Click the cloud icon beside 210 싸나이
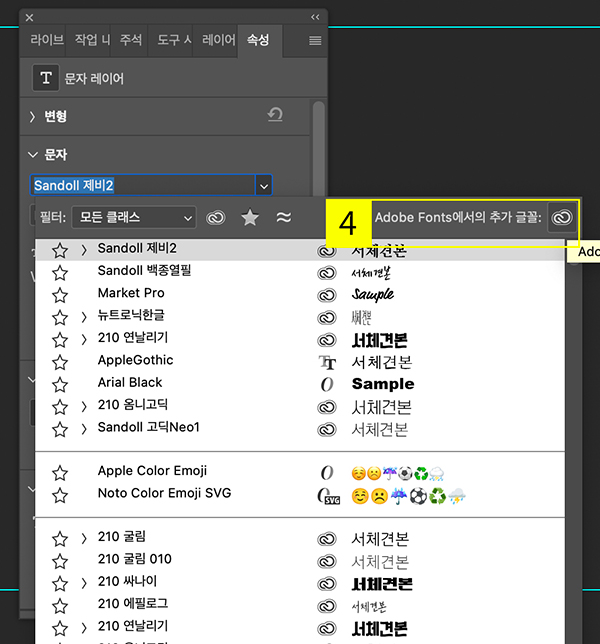Viewport: 600px width, 644px height. [327, 584]
